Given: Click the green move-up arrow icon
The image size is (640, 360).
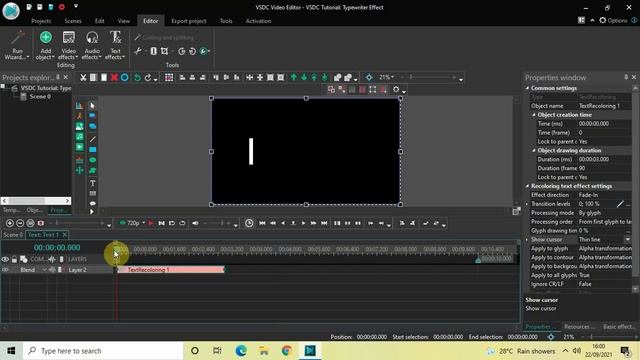Looking at the screenshot, I should [293, 77].
